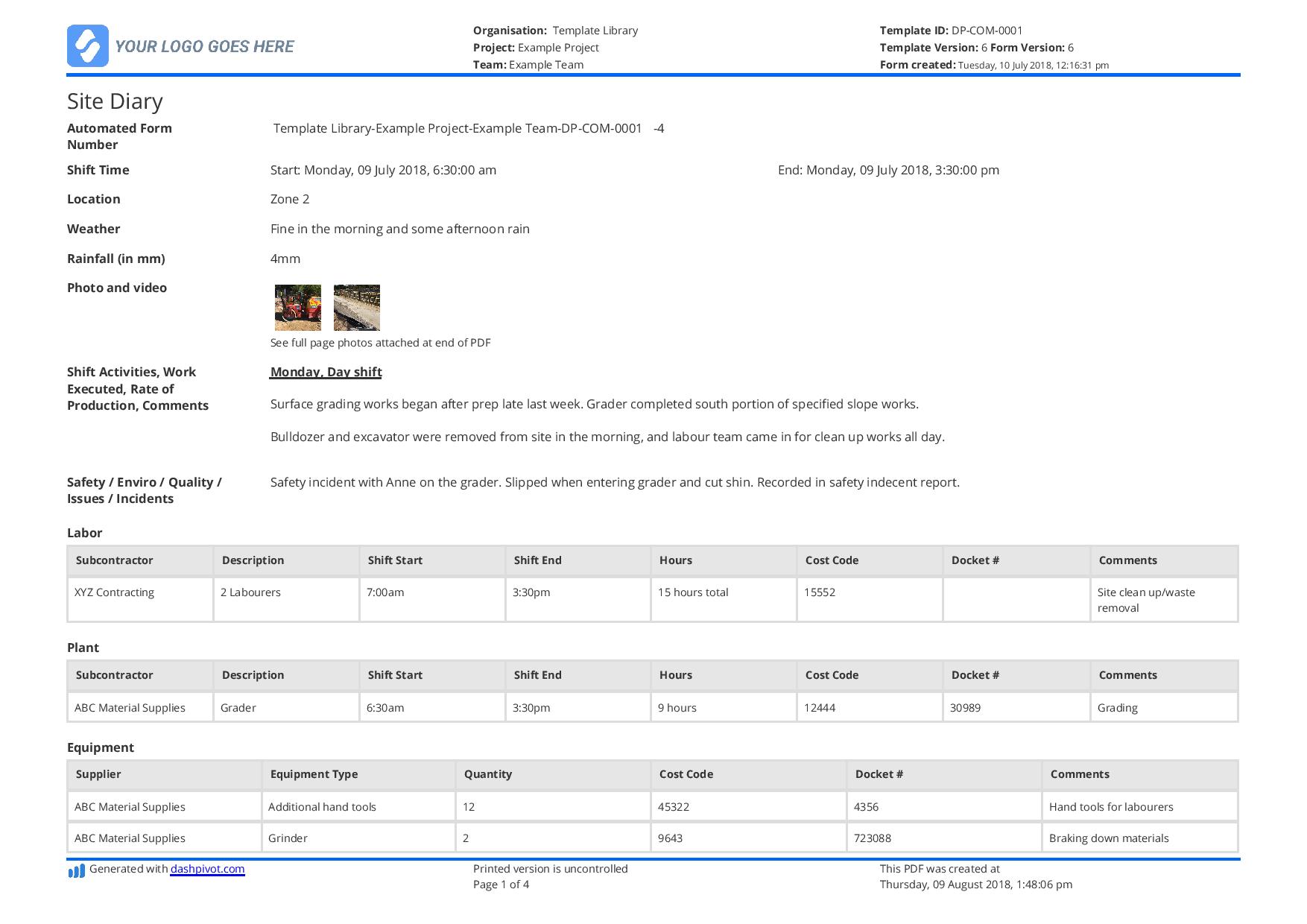Click the '4356' docket cell

click(x=944, y=806)
